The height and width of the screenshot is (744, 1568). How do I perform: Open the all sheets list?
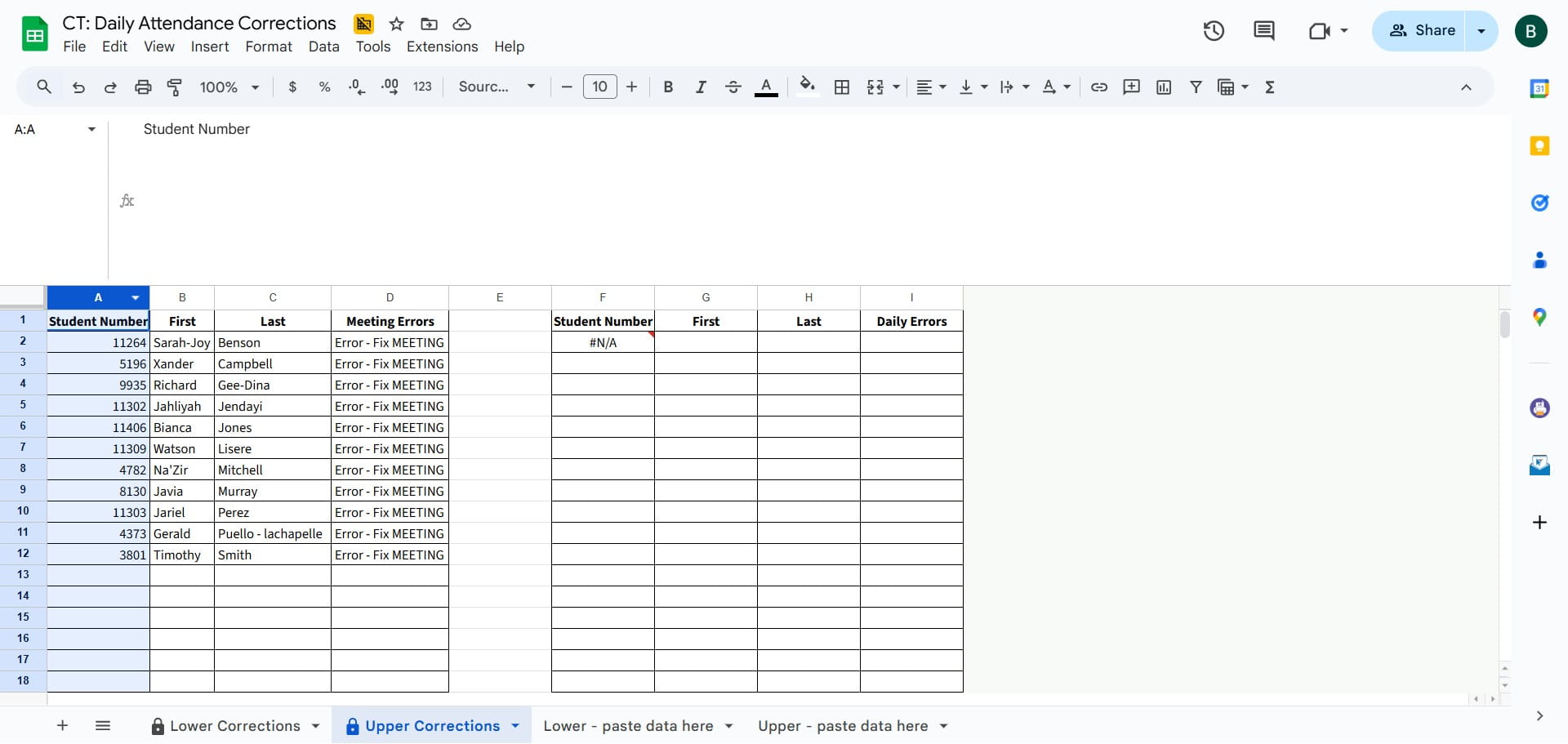coord(103,725)
